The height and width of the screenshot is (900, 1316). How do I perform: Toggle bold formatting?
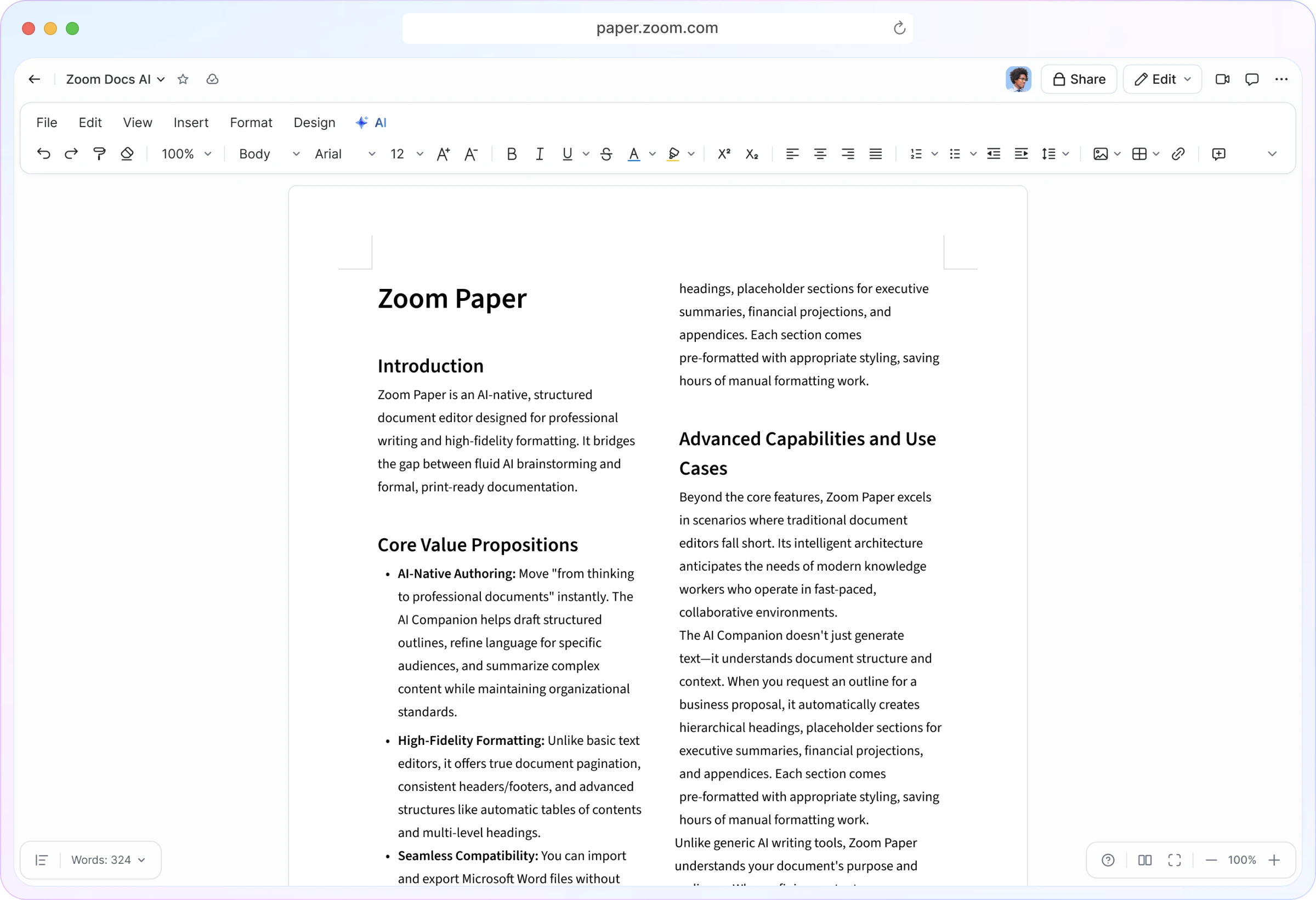point(512,154)
